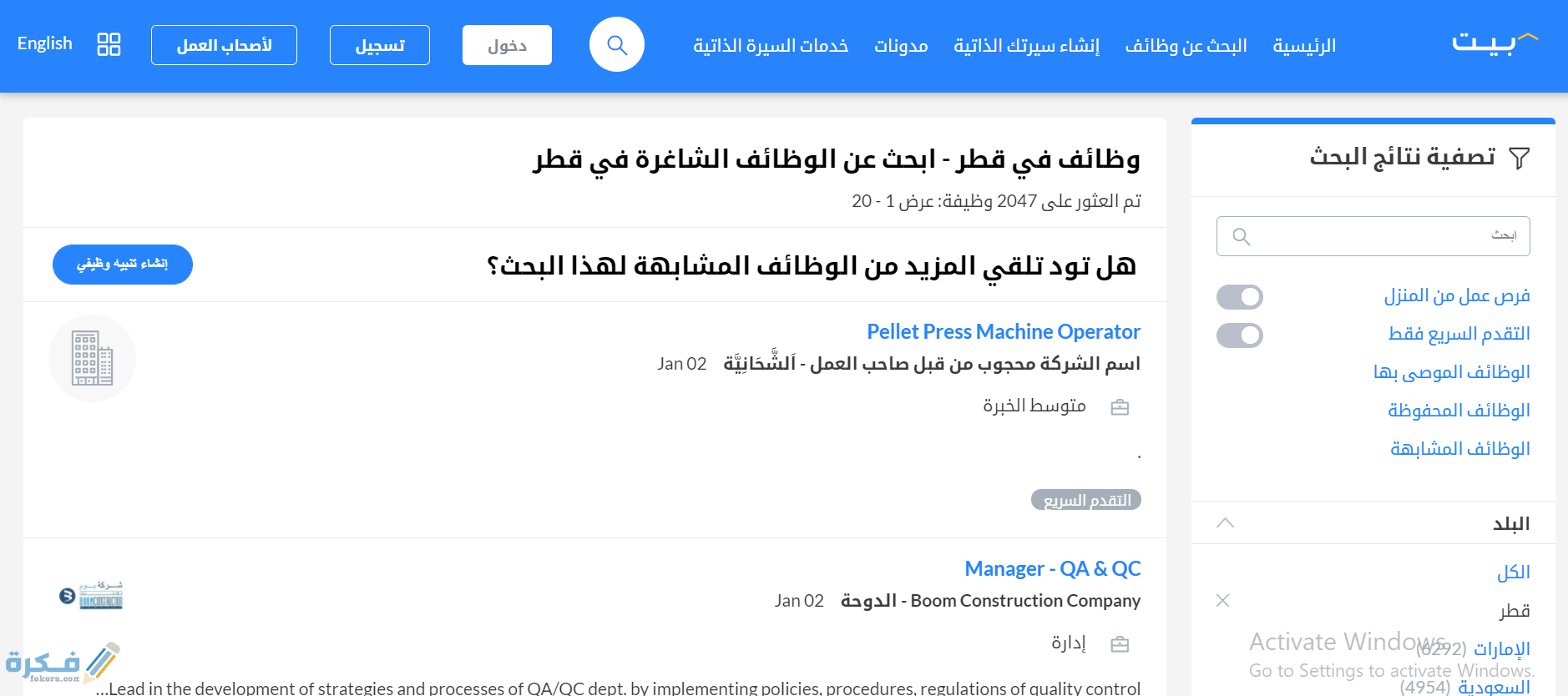This screenshot has width=1568, height=696.
Task: Toggle the فرص عمل من المنزل switch
Action: coord(1239,297)
